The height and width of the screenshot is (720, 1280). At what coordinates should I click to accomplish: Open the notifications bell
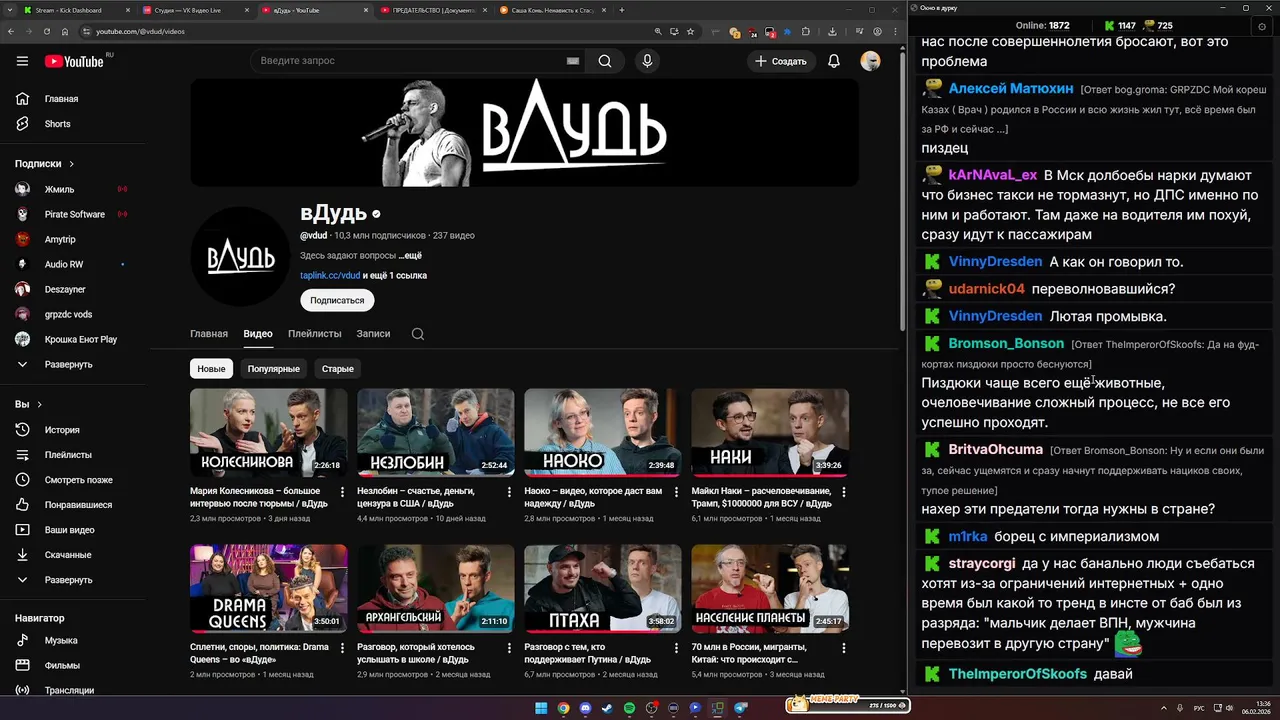(834, 61)
